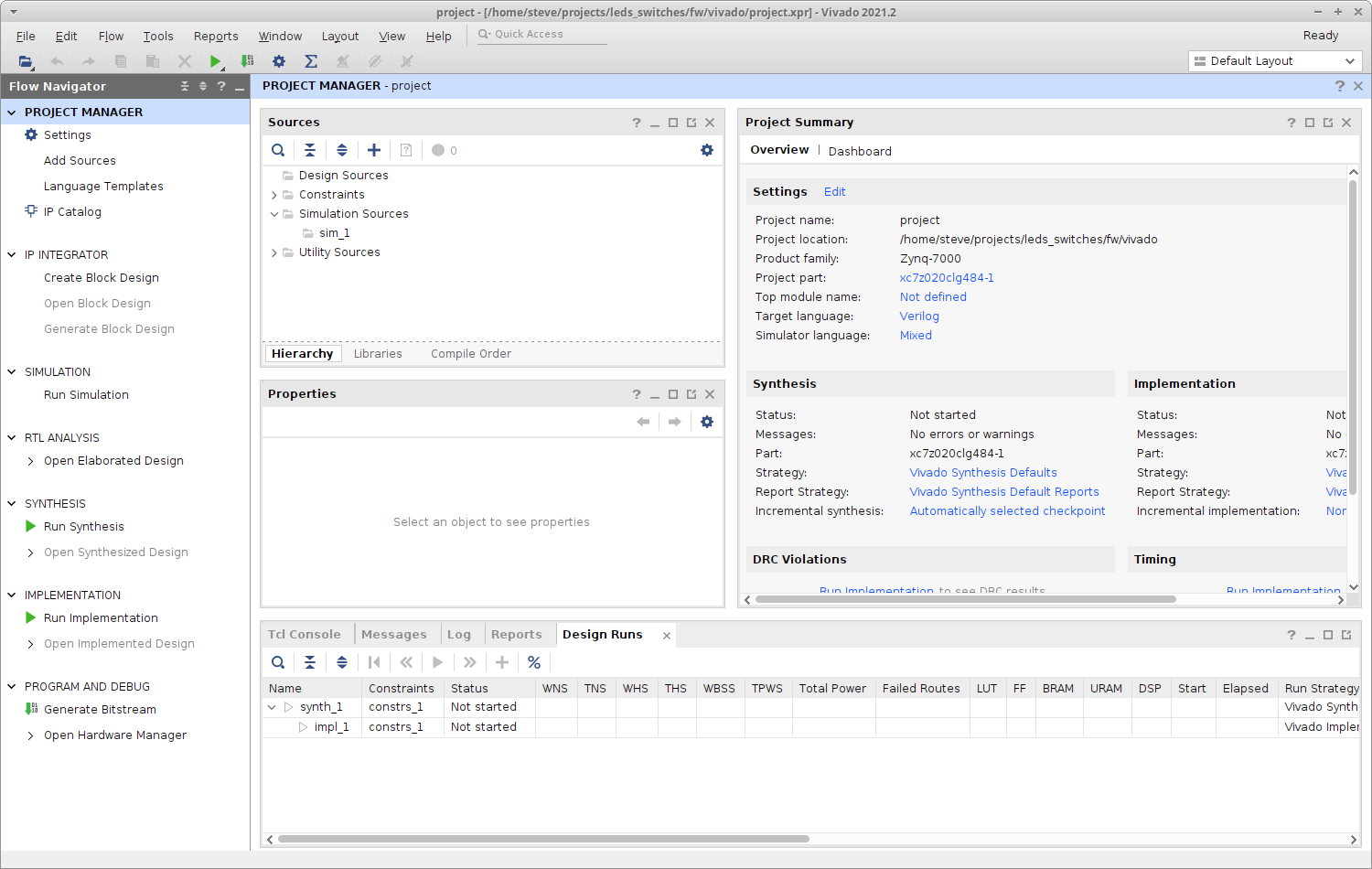Image resolution: width=1372 pixels, height=869 pixels.
Task: Click Collapse All icon in Design Runs
Action: point(310,662)
